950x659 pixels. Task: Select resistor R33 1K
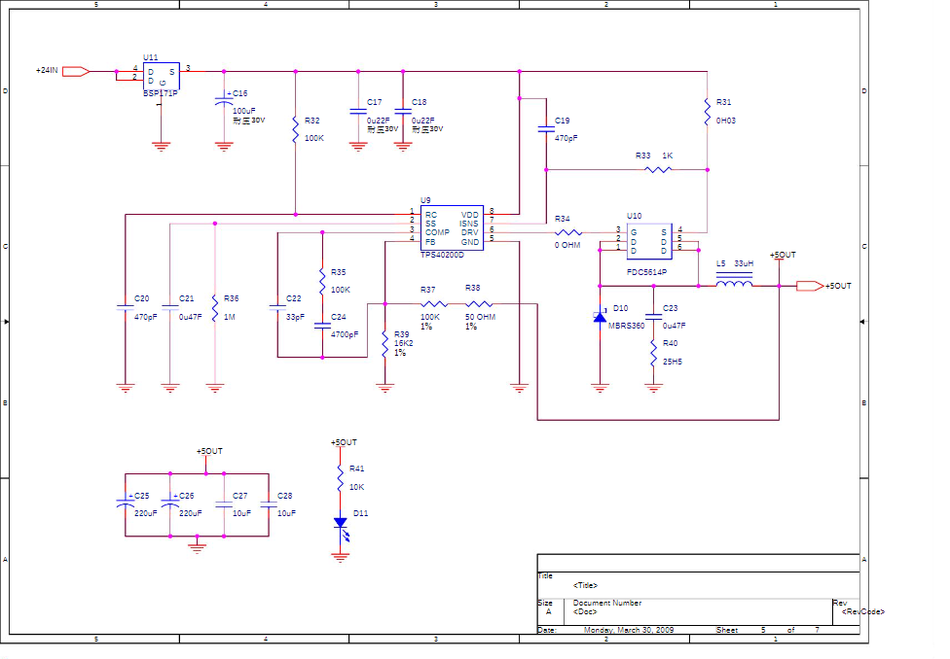pos(658,170)
